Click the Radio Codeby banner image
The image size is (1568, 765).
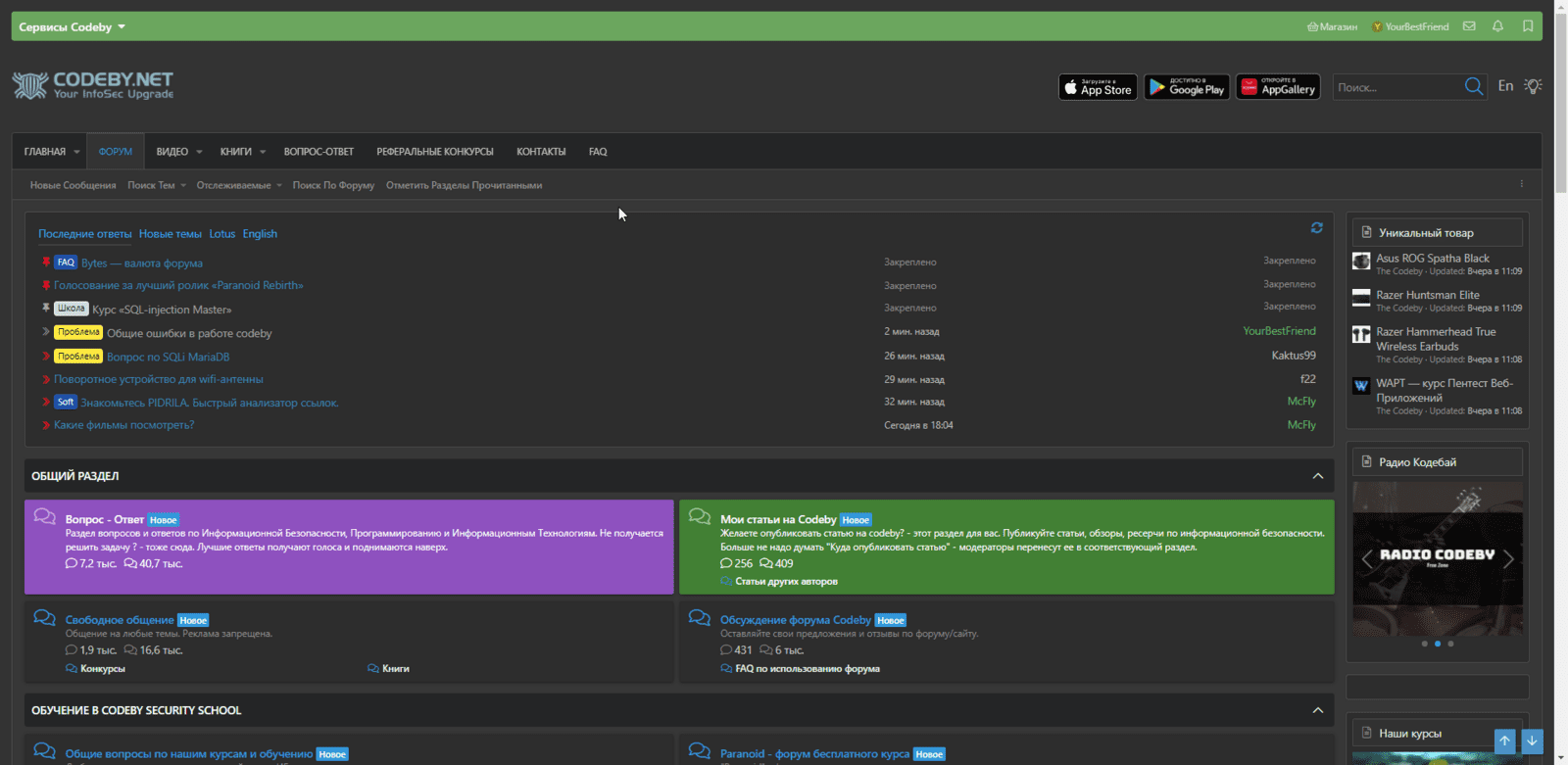pyautogui.click(x=1438, y=559)
